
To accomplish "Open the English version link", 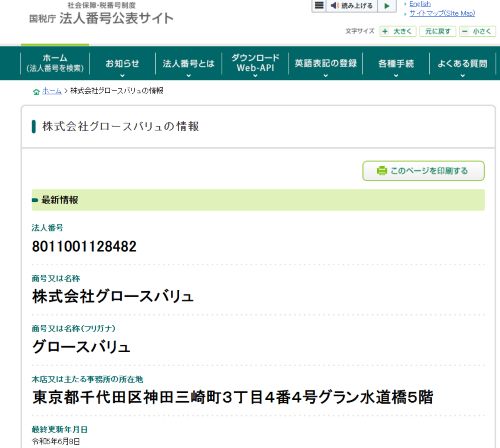I will coord(420,4).
